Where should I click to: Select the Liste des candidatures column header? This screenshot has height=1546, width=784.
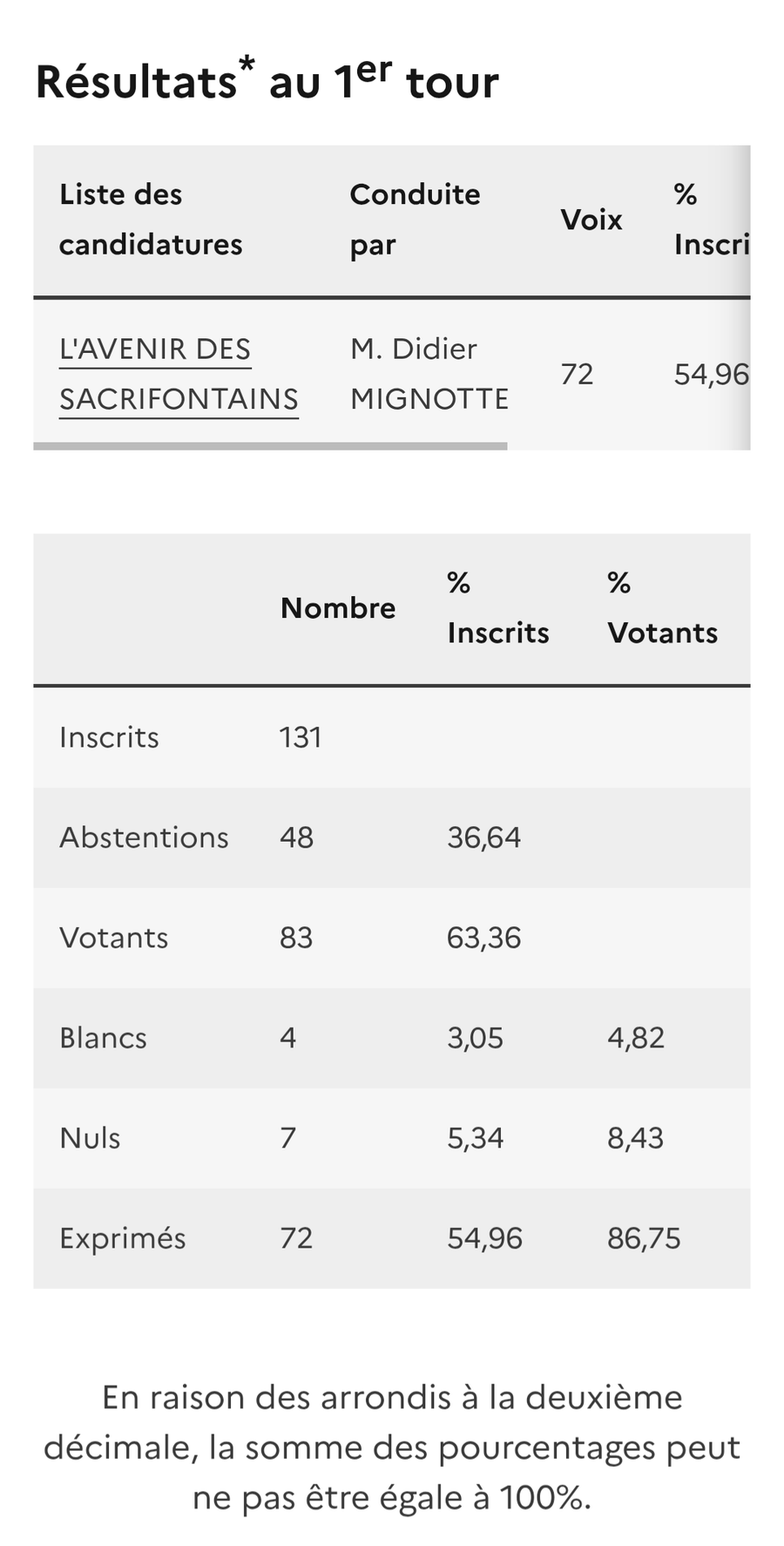[x=151, y=220]
